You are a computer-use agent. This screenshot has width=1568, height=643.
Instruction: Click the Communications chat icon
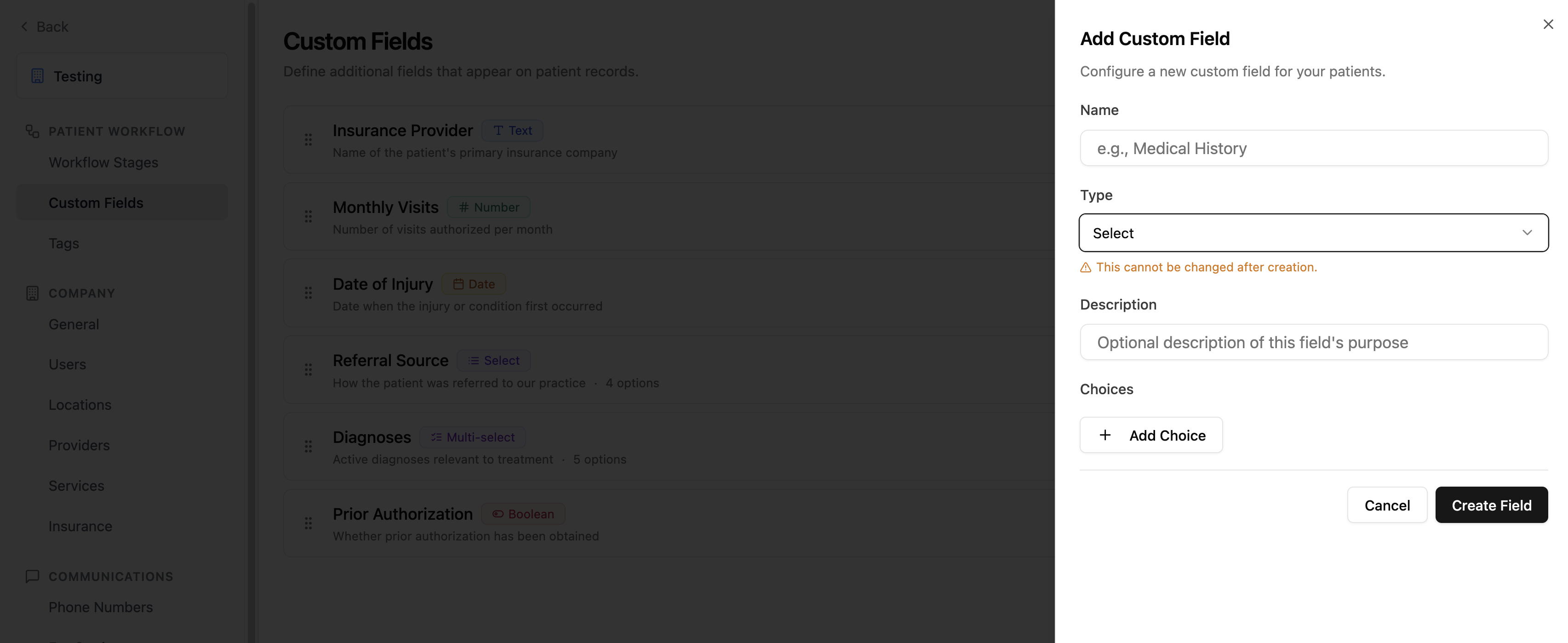(x=32, y=576)
